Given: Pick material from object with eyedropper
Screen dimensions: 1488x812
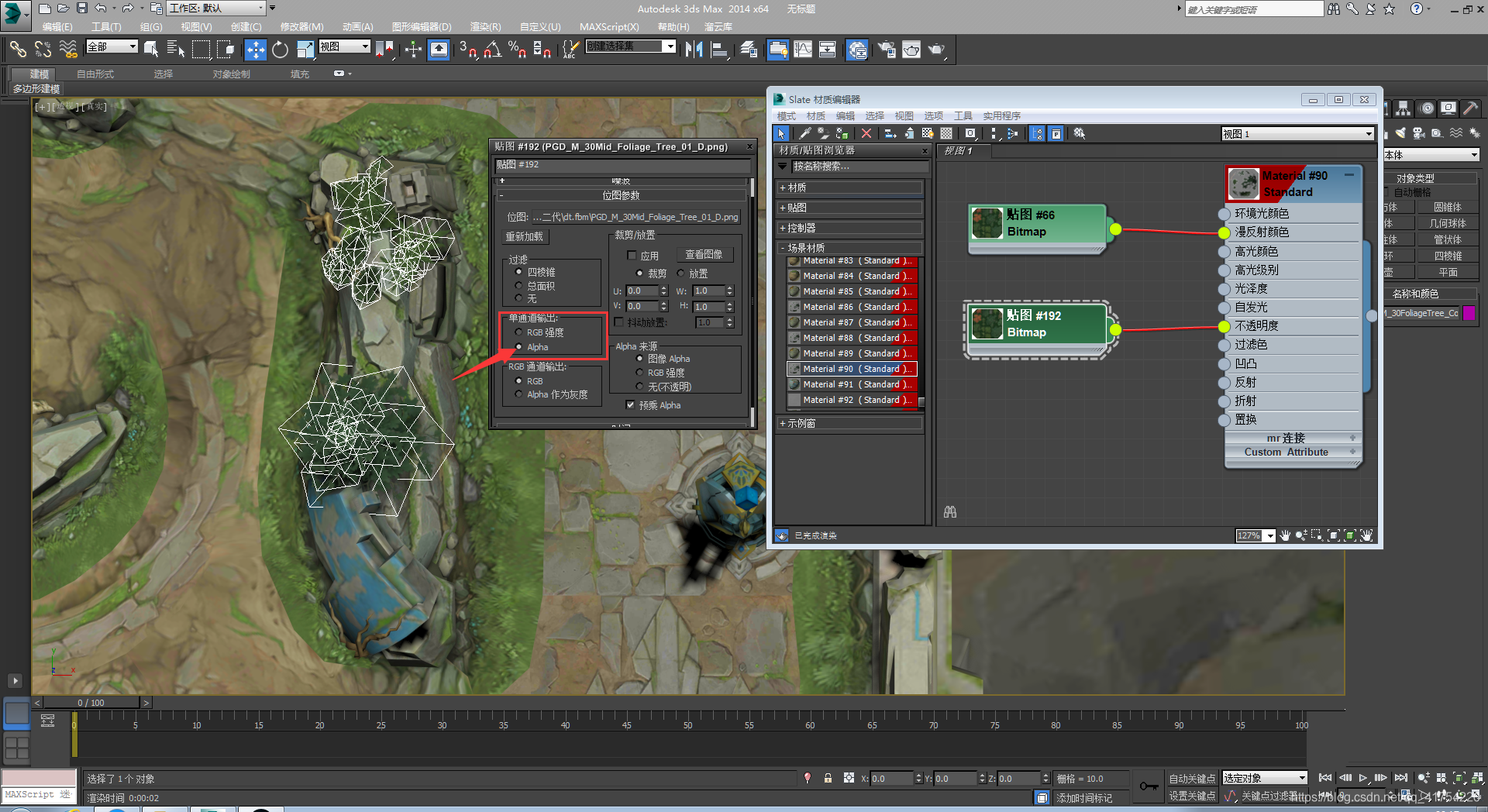Looking at the screenshot, I should 805,133.
